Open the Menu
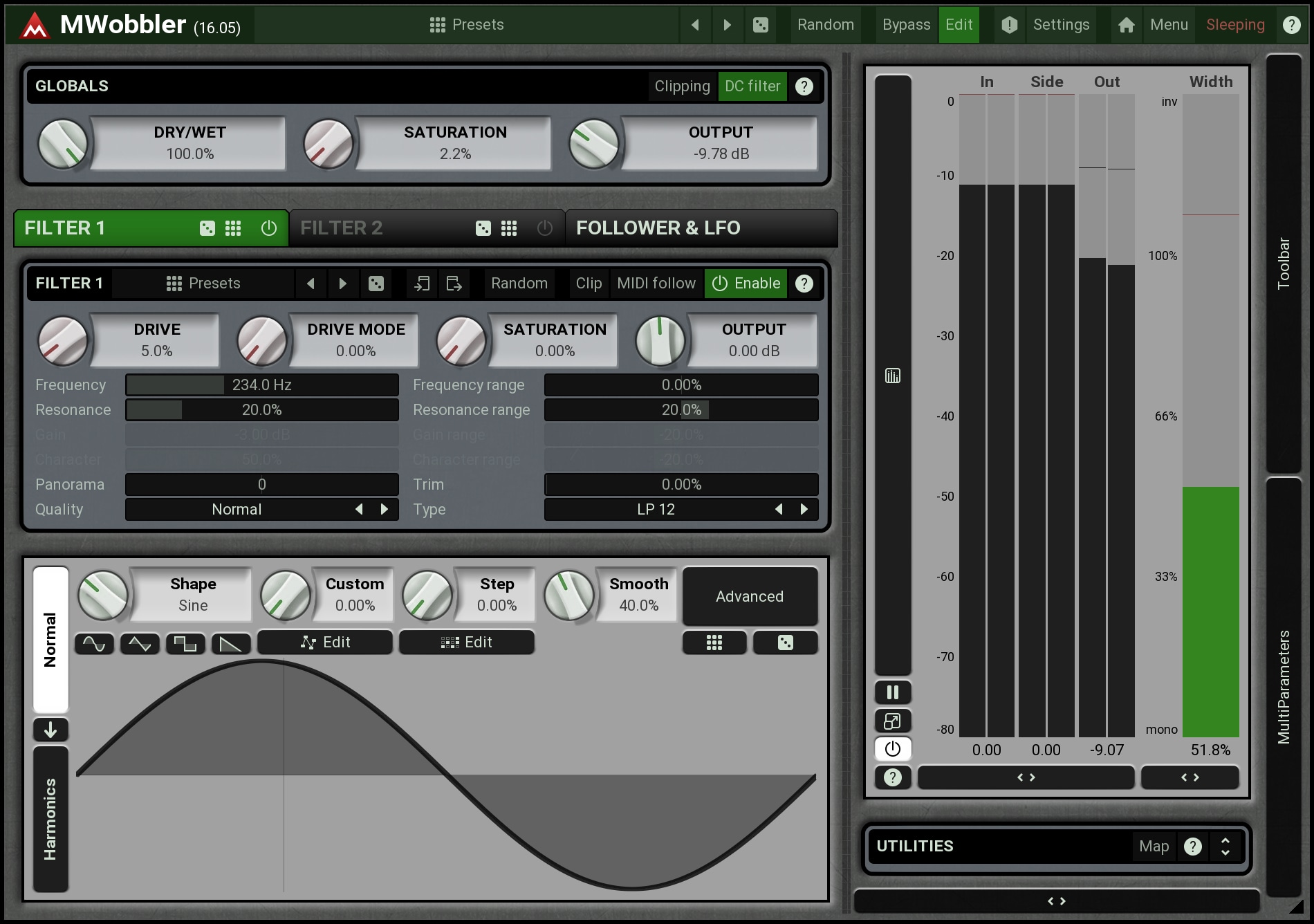 pos(1169,25)
